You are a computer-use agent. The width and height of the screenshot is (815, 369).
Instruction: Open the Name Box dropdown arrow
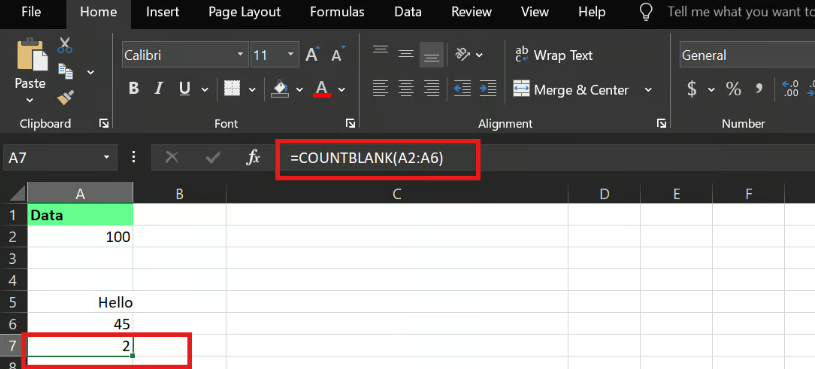pyautogui.click(x=107, y=157)
